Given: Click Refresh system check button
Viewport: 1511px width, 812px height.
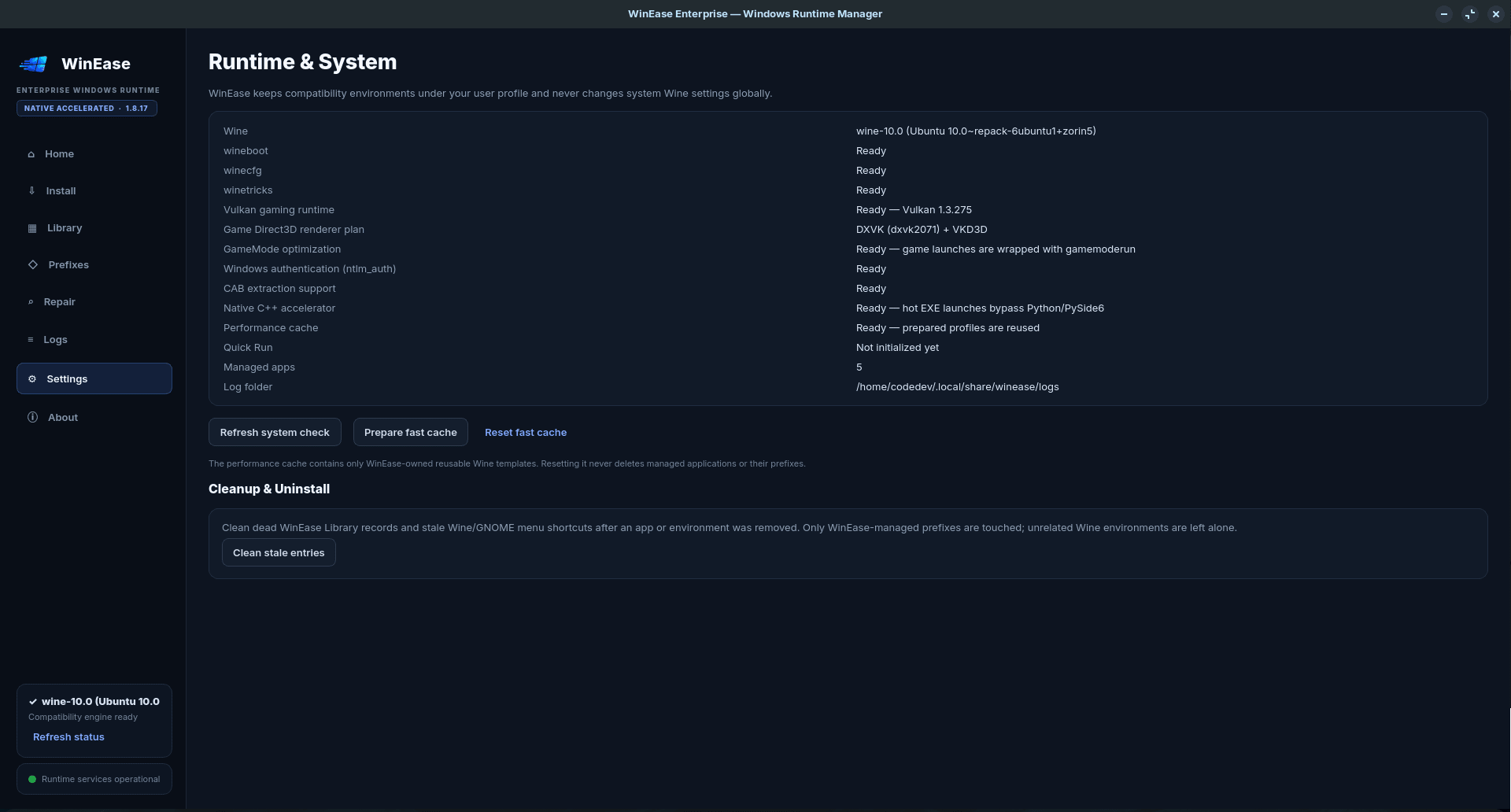Looking at the screenshot, I should click(x=275, y=432).
